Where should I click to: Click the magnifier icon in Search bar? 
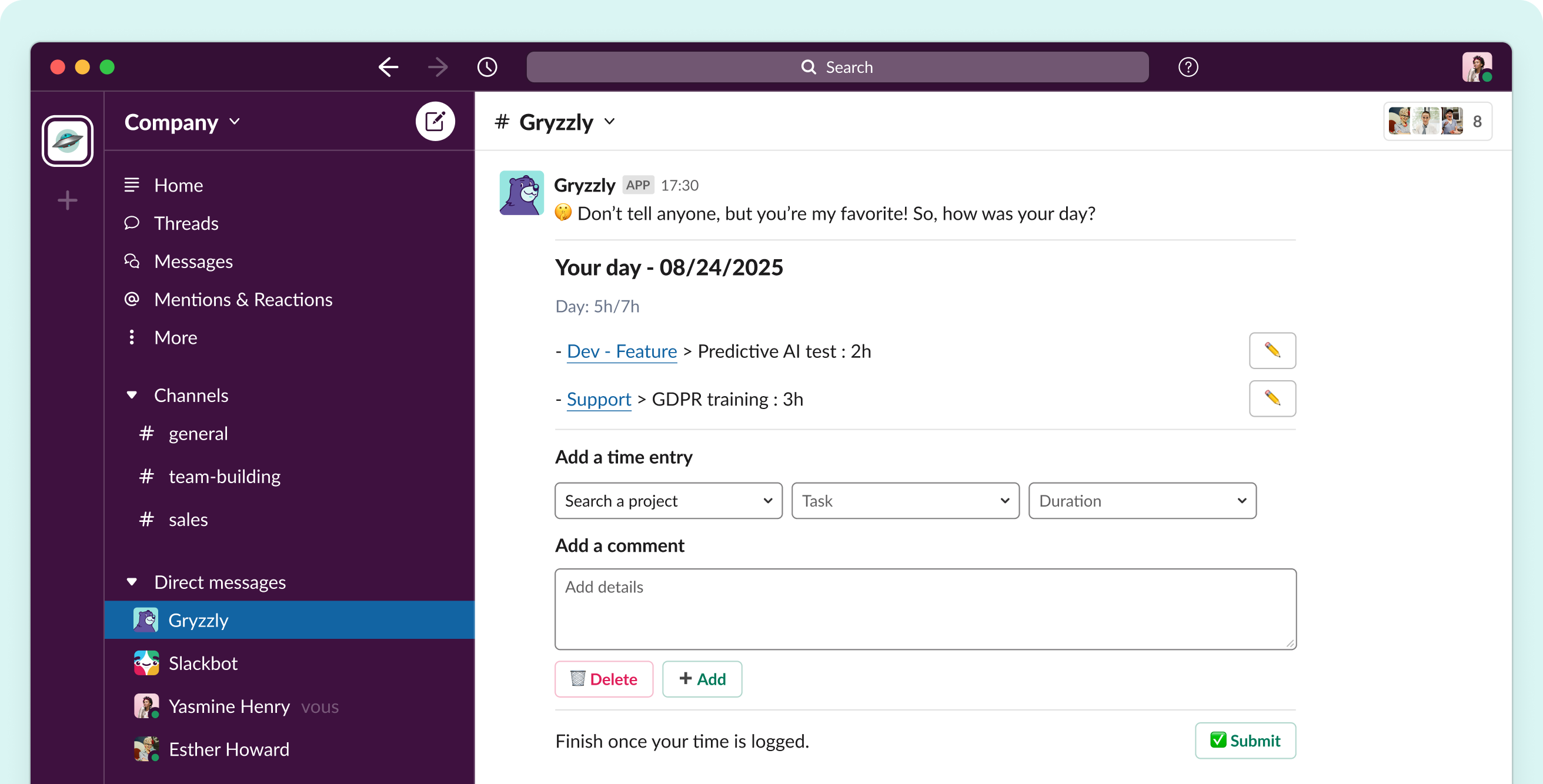[809, 67]
